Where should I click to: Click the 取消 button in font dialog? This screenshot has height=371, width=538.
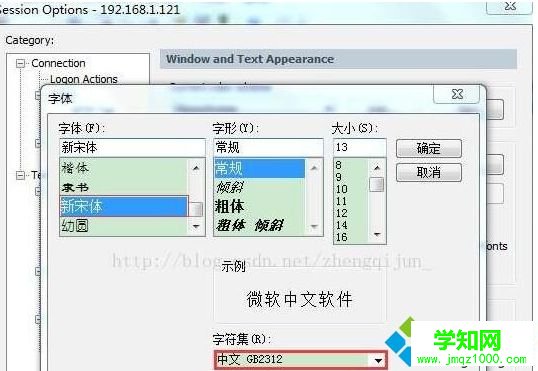pos(429,172)
